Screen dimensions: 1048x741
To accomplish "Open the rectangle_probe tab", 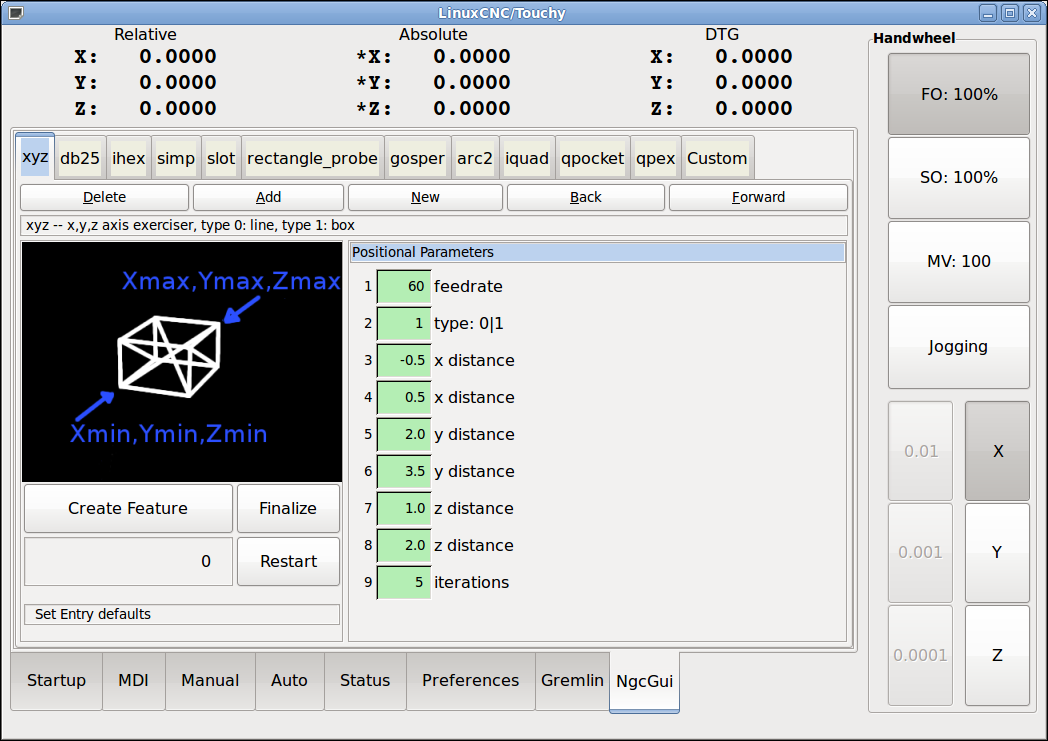I will 312,158.
